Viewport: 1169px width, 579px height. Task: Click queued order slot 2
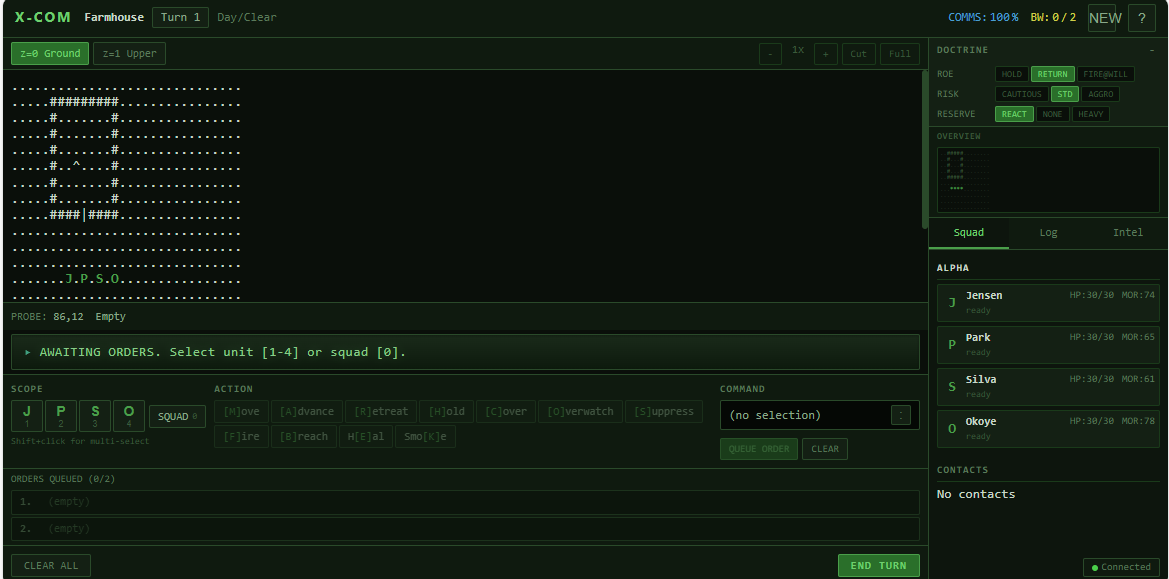point(465,528)
